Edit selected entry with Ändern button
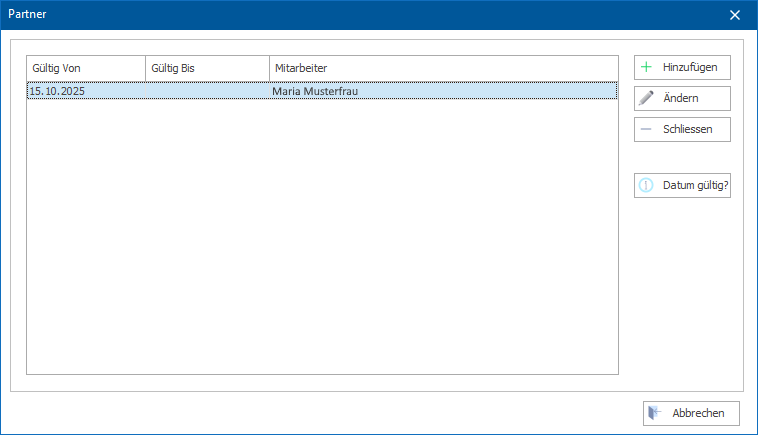 (x=682, y=98)
